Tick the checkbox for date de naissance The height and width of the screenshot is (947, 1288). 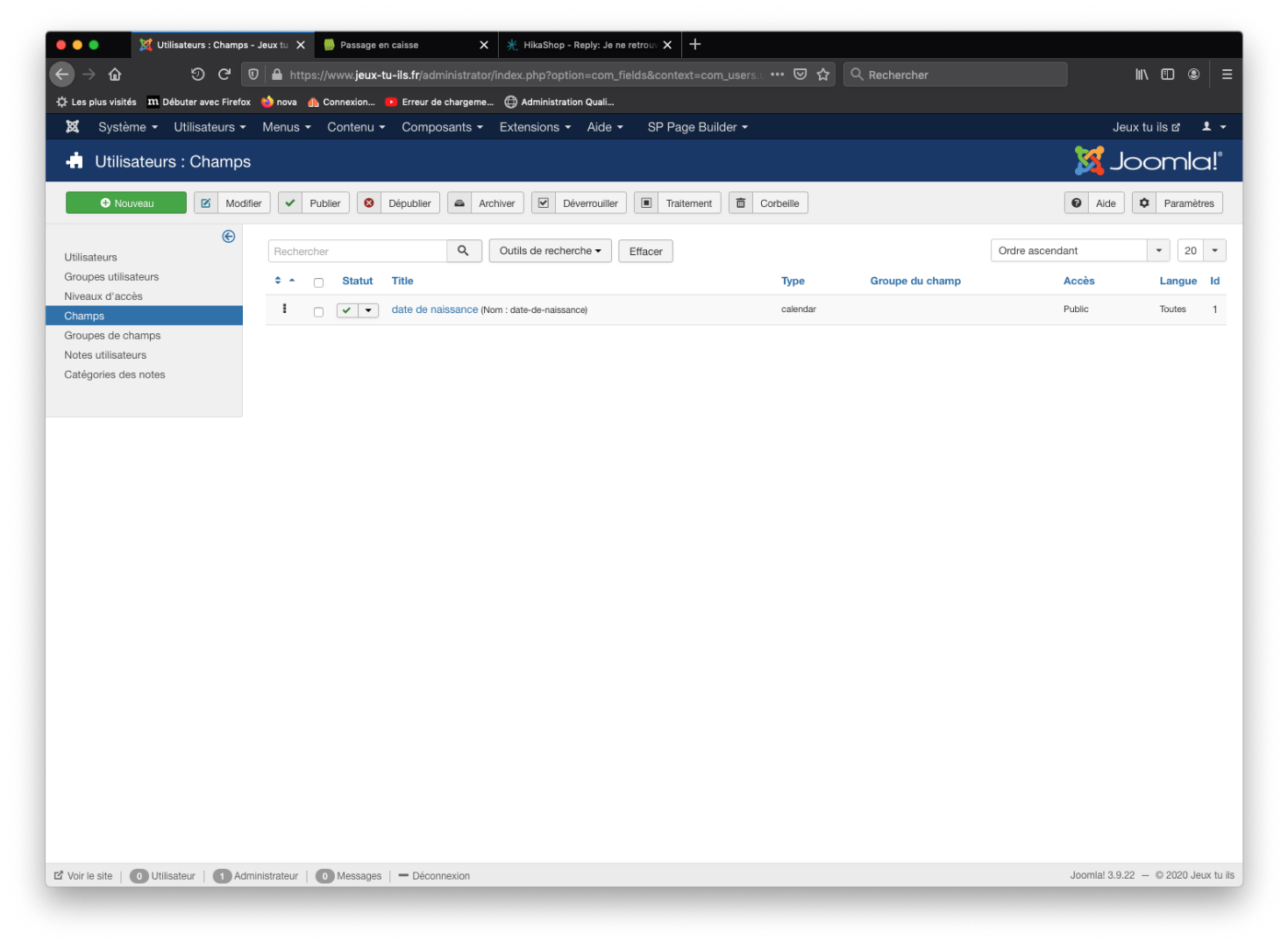tap(318, 311)
